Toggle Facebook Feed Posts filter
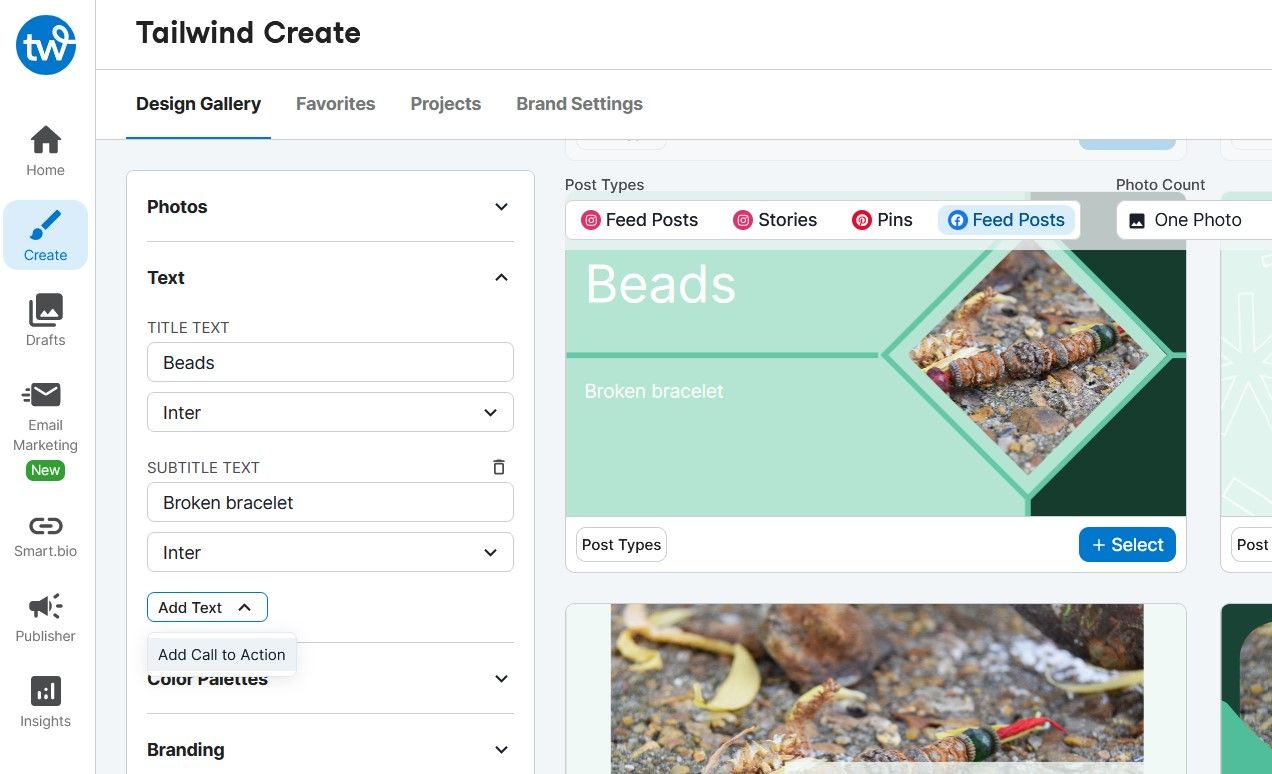The image size is (1272, 774). 1006,220
